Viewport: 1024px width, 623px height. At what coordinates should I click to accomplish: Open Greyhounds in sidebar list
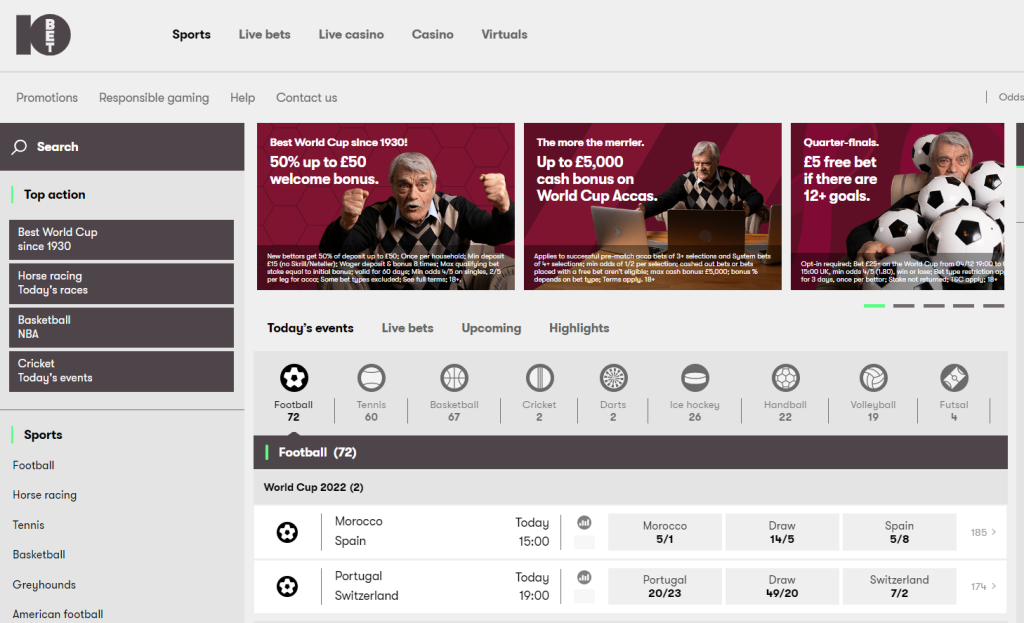(x=44, y=584)
